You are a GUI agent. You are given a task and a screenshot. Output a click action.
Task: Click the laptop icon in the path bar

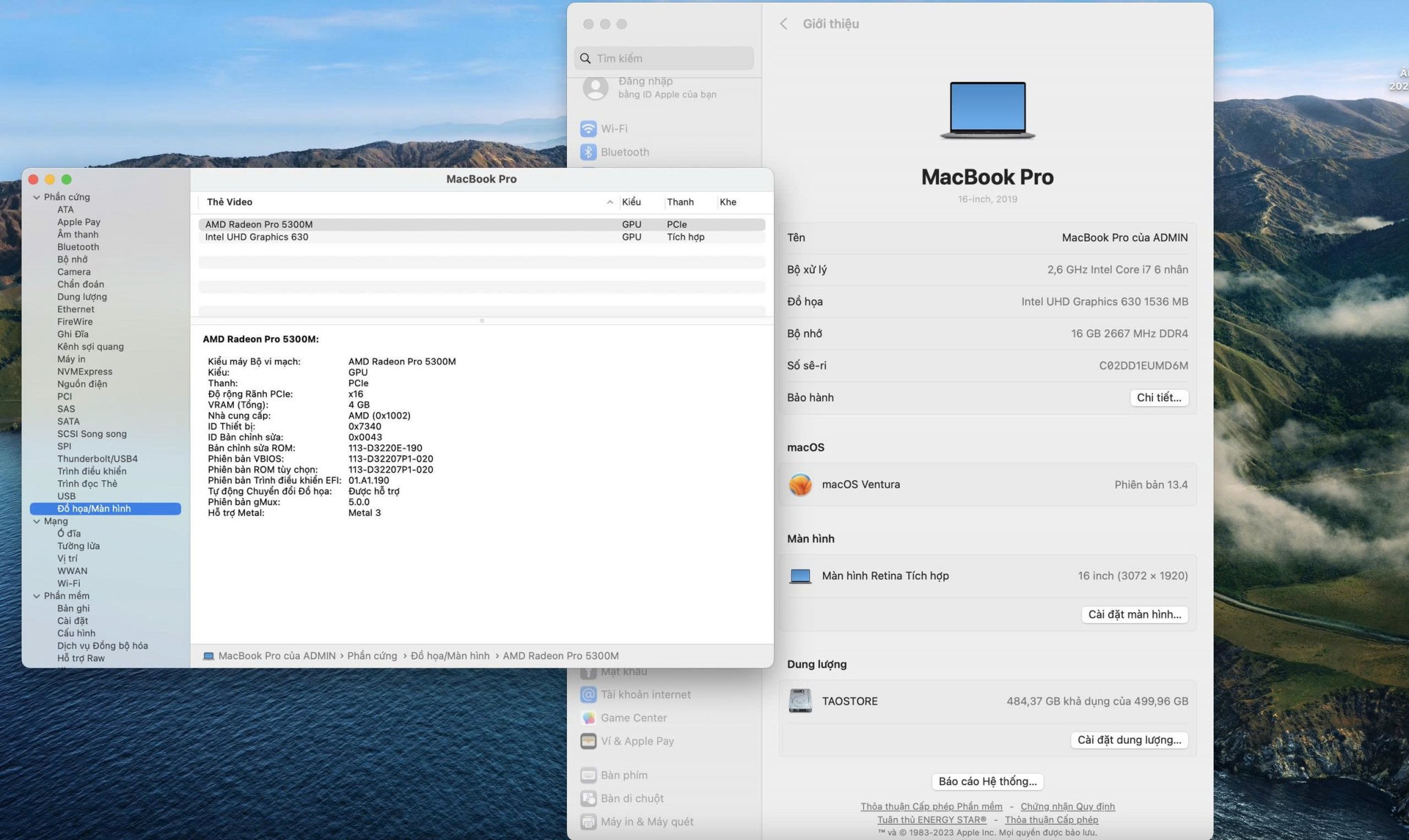208,656
